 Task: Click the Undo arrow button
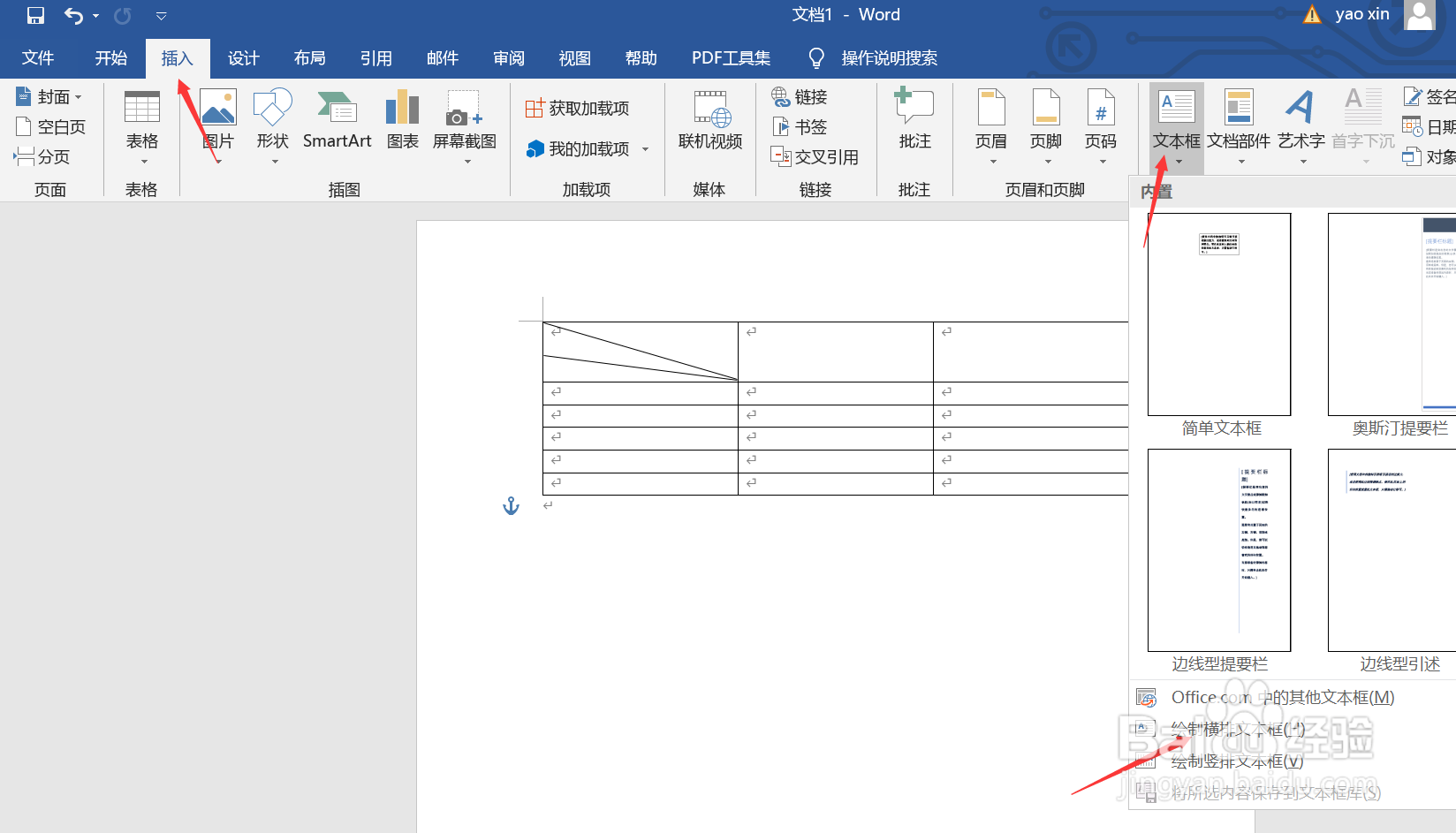point(73,15)
